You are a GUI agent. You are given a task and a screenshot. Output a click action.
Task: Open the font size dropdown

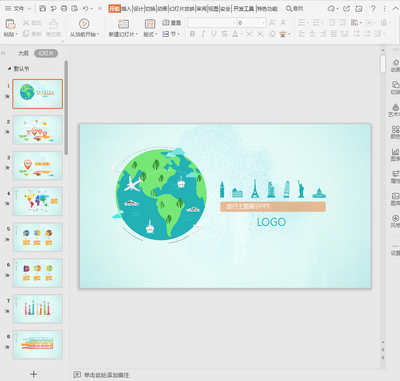pyautogui.click(x=264, y=23)
